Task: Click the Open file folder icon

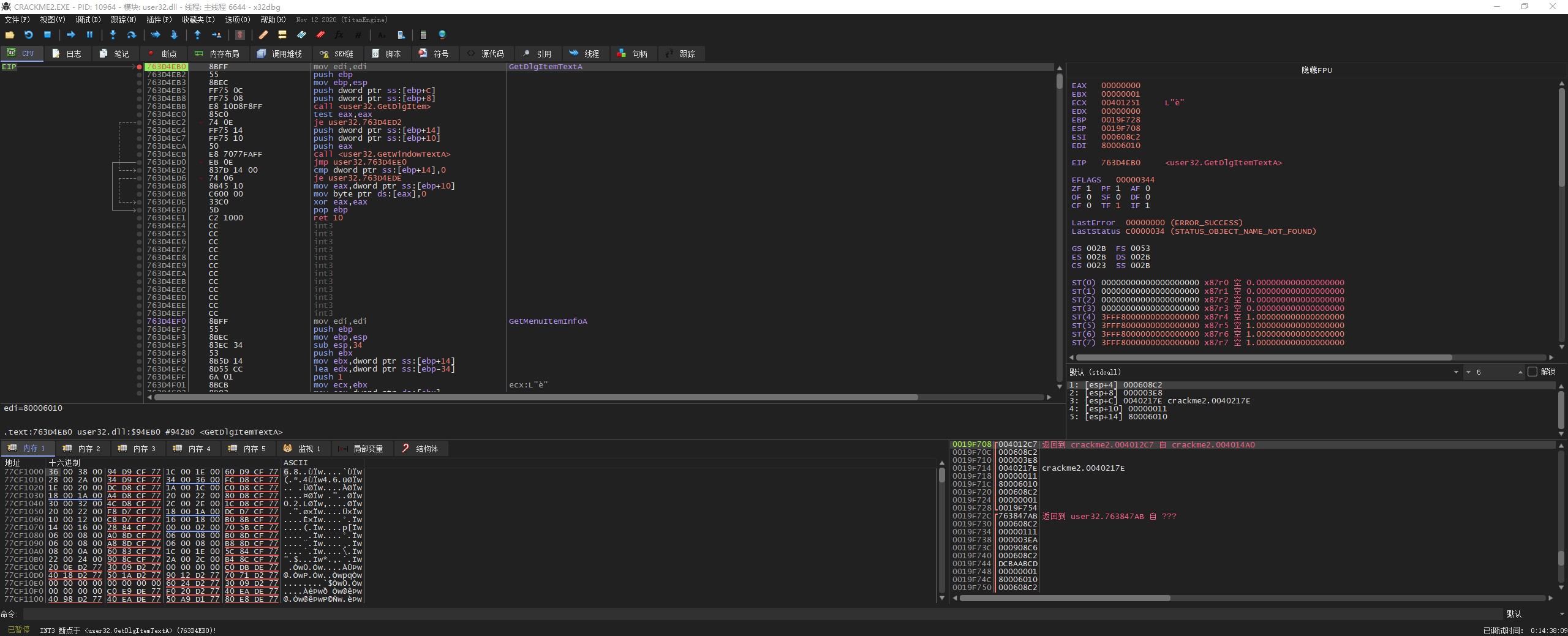Action: (10, 35)
